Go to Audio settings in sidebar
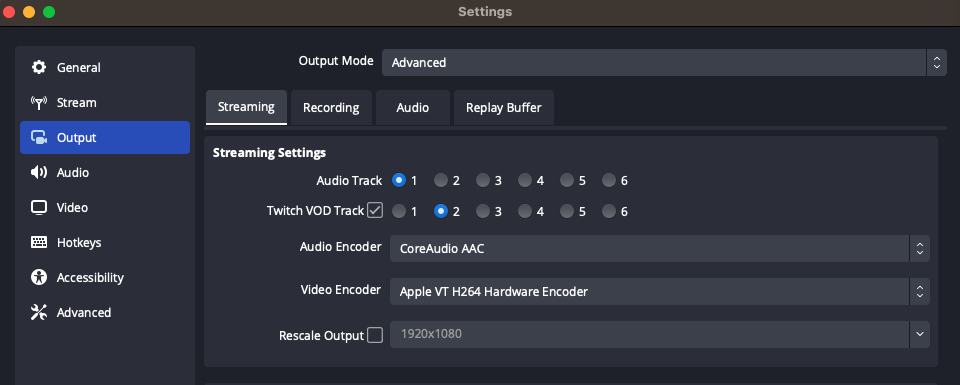The width and height of the screenshot is (960, 385). click(x=105, y=173)
